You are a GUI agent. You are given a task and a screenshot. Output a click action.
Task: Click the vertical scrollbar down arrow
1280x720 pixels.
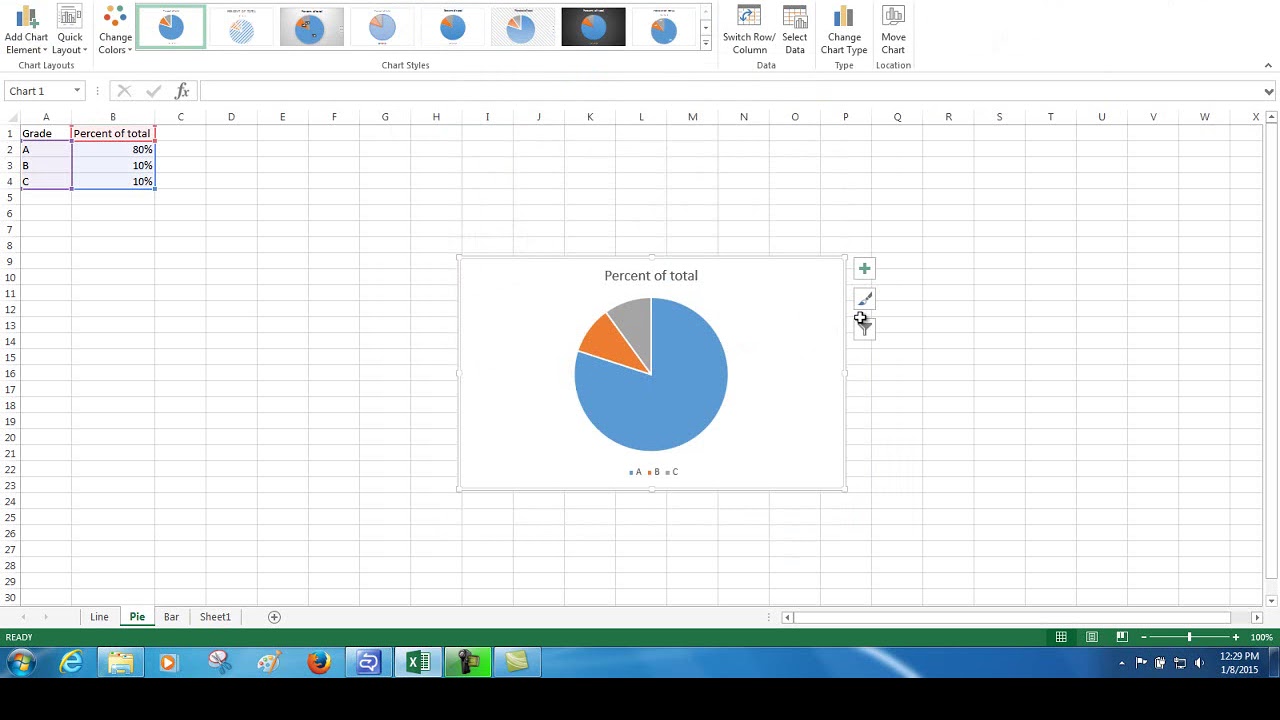[x=1271, y=600]
